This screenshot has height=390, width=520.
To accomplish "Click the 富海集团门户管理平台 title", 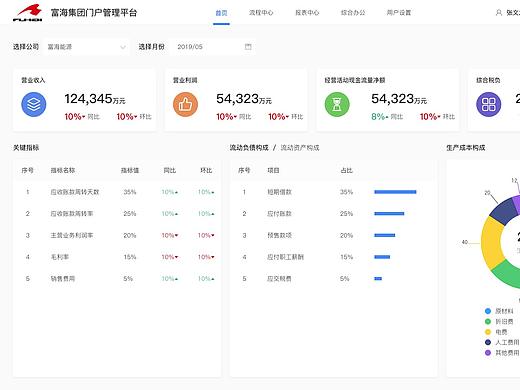I will point(94,13).
